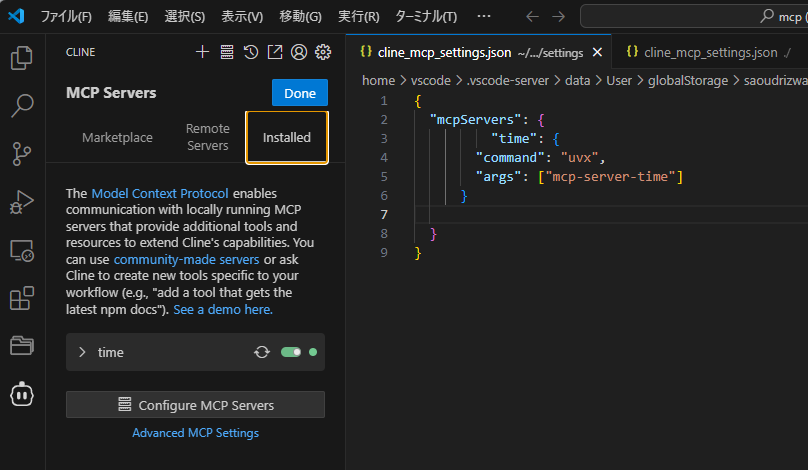Select the Installed tab
Viewport: 808px width, 470px height.
[287, 138]
